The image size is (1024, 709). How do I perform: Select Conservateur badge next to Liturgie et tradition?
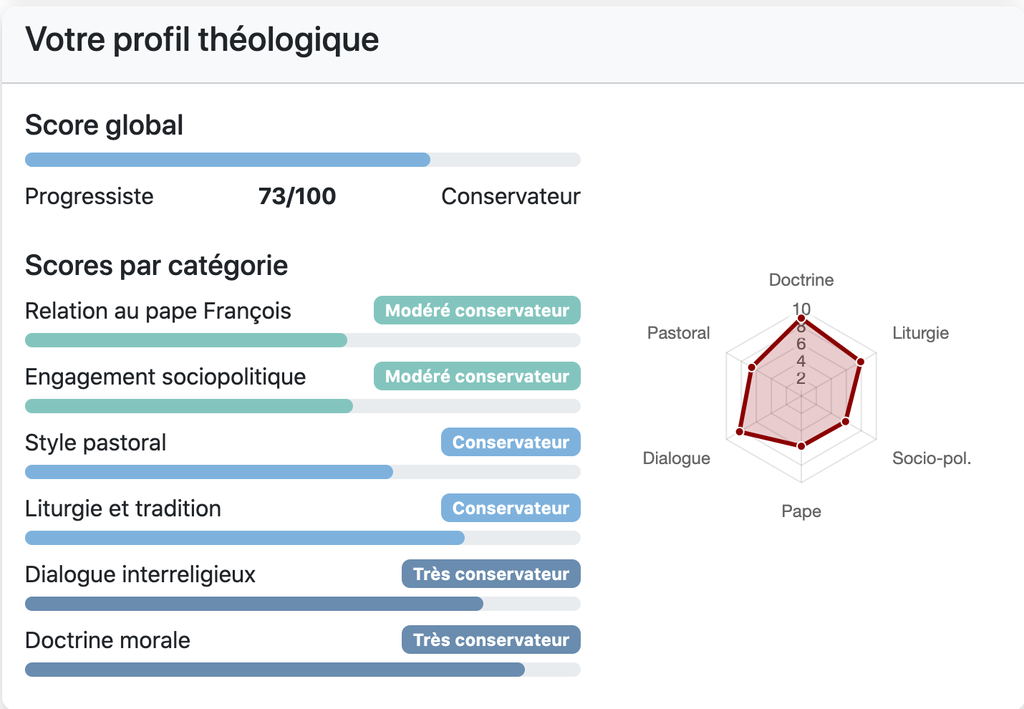[510, 509]
